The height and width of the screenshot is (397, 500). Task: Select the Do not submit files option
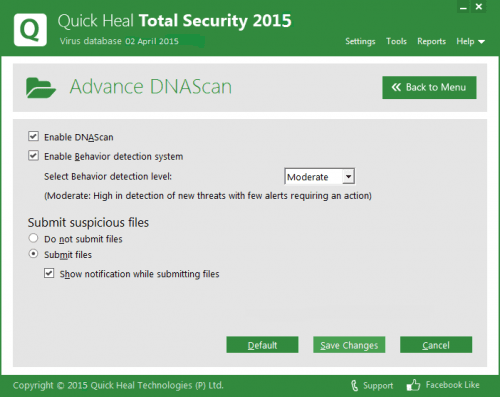(33, 238)
